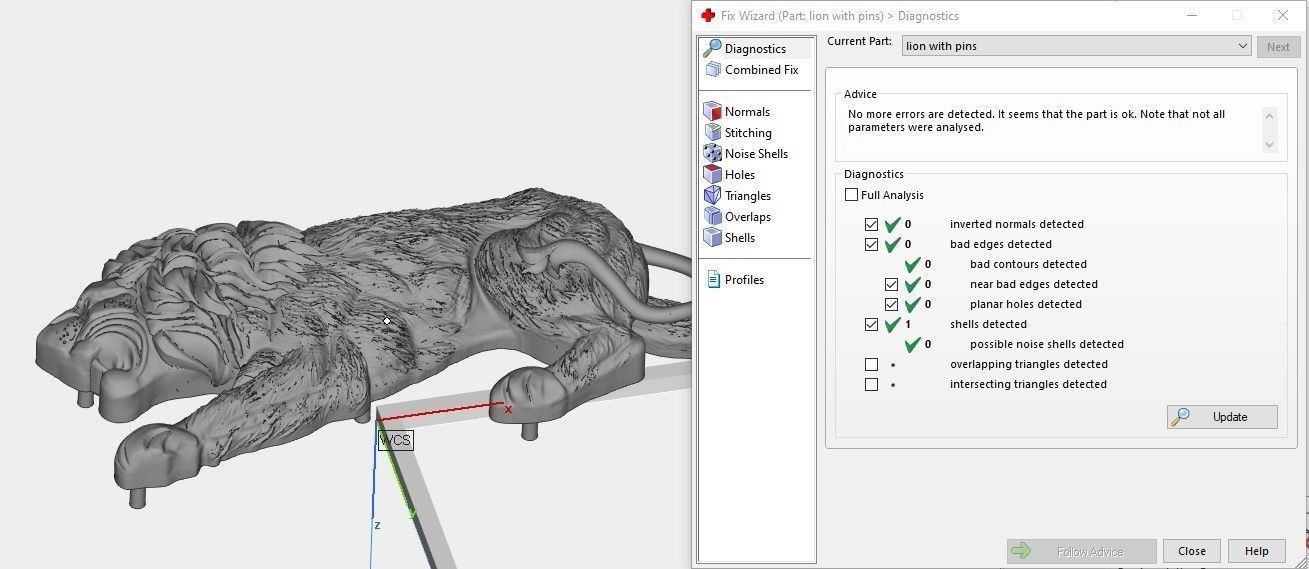Click the green arrow on Follow Advice
1309x569 pixels.
[x=1021, y=551]
